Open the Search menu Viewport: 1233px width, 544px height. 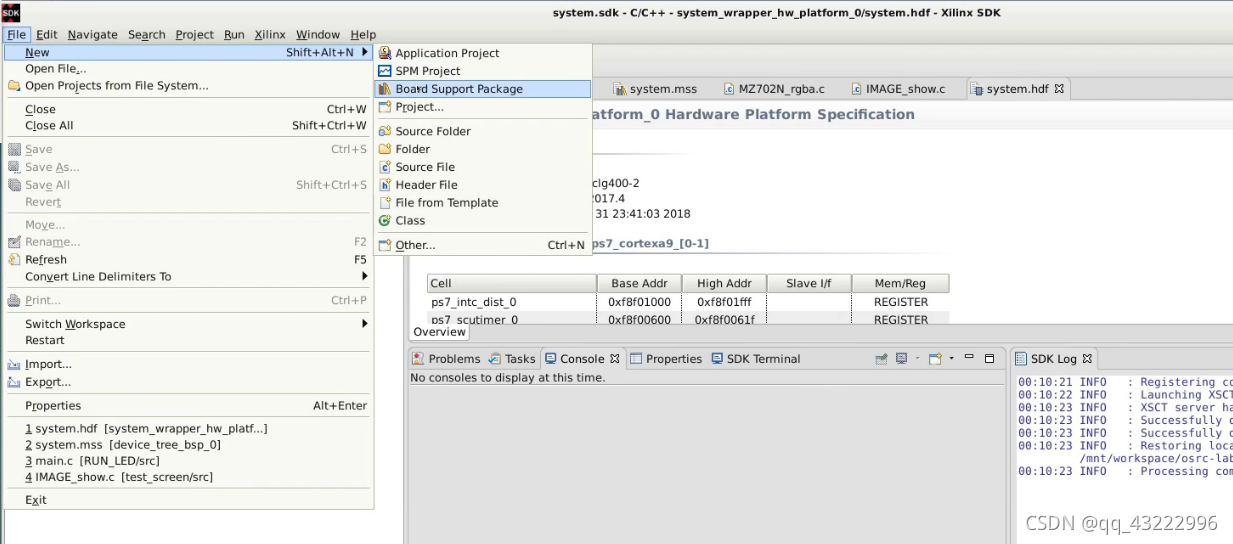(x=147, y=34)
